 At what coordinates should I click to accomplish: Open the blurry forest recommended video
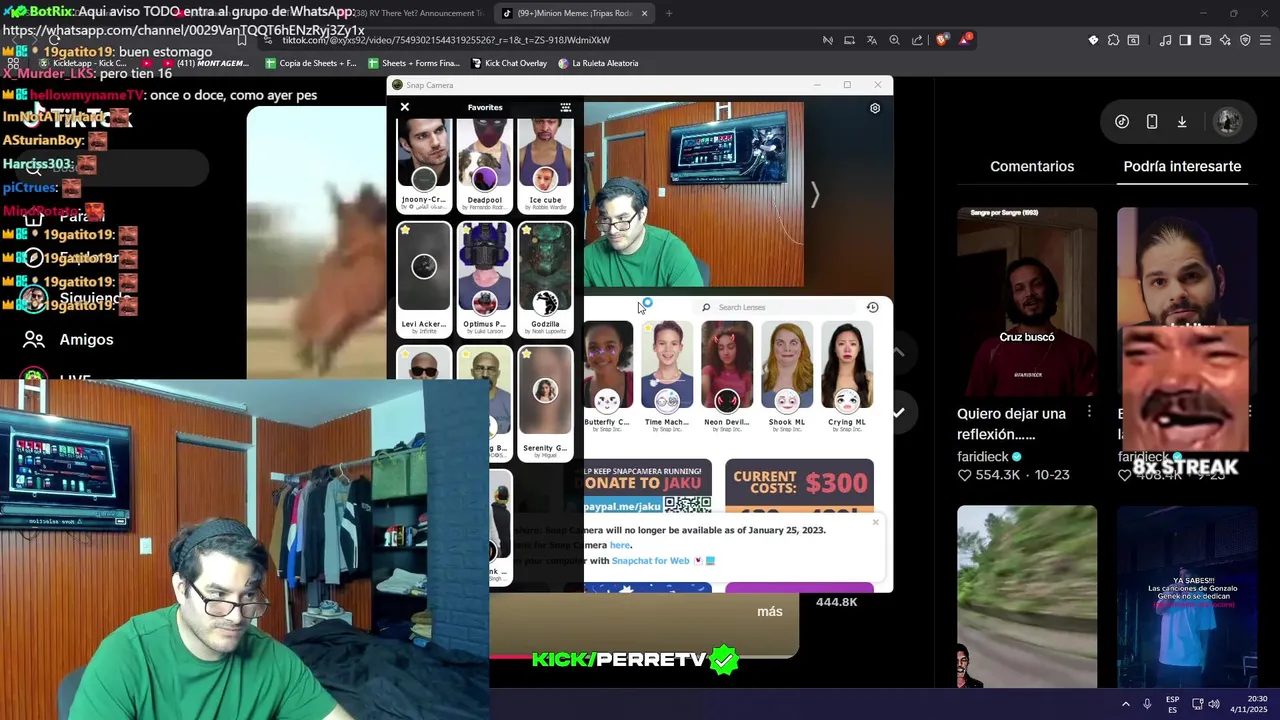[1027, 596]
